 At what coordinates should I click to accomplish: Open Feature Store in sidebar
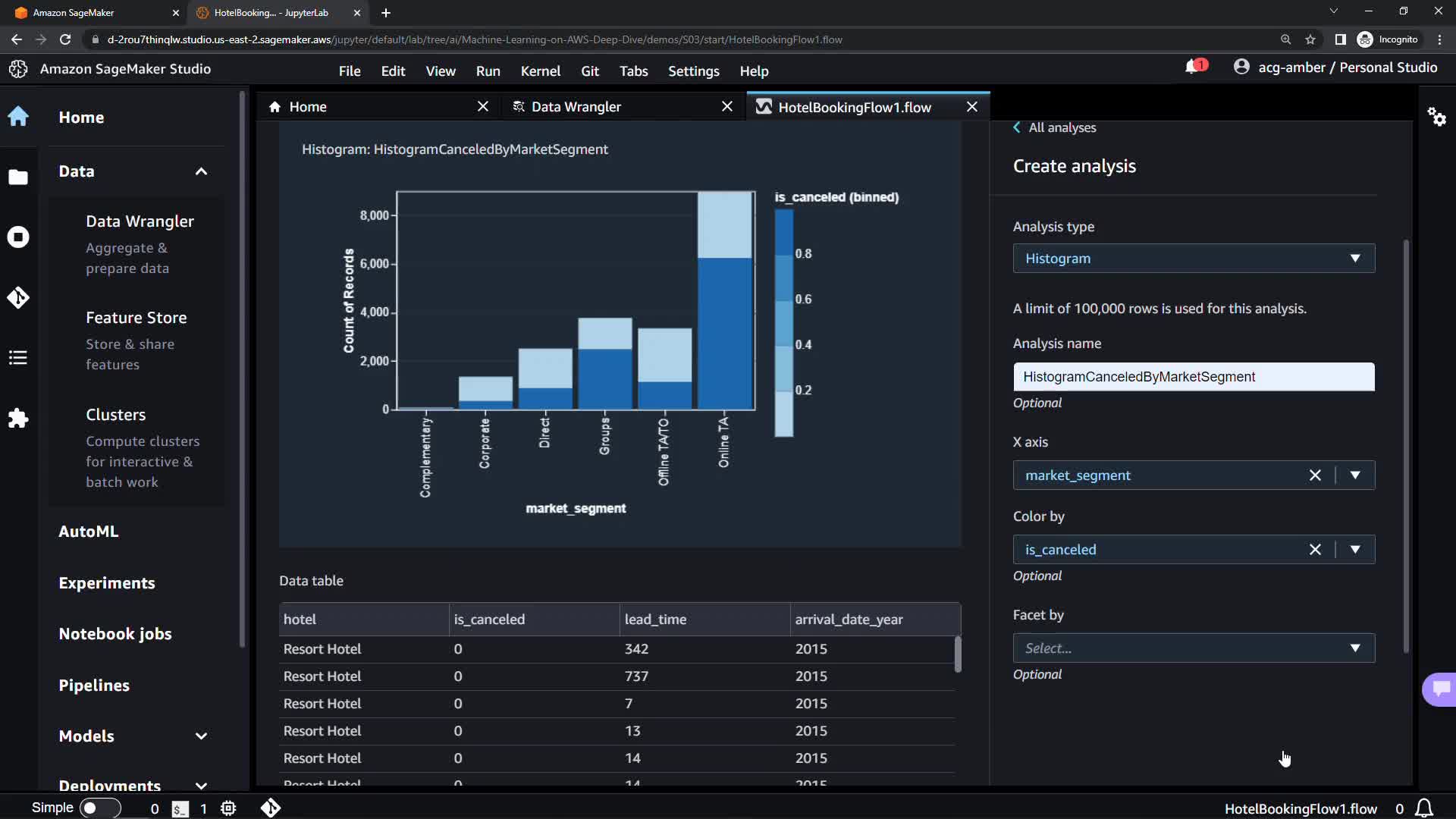[x=136, y=318]
